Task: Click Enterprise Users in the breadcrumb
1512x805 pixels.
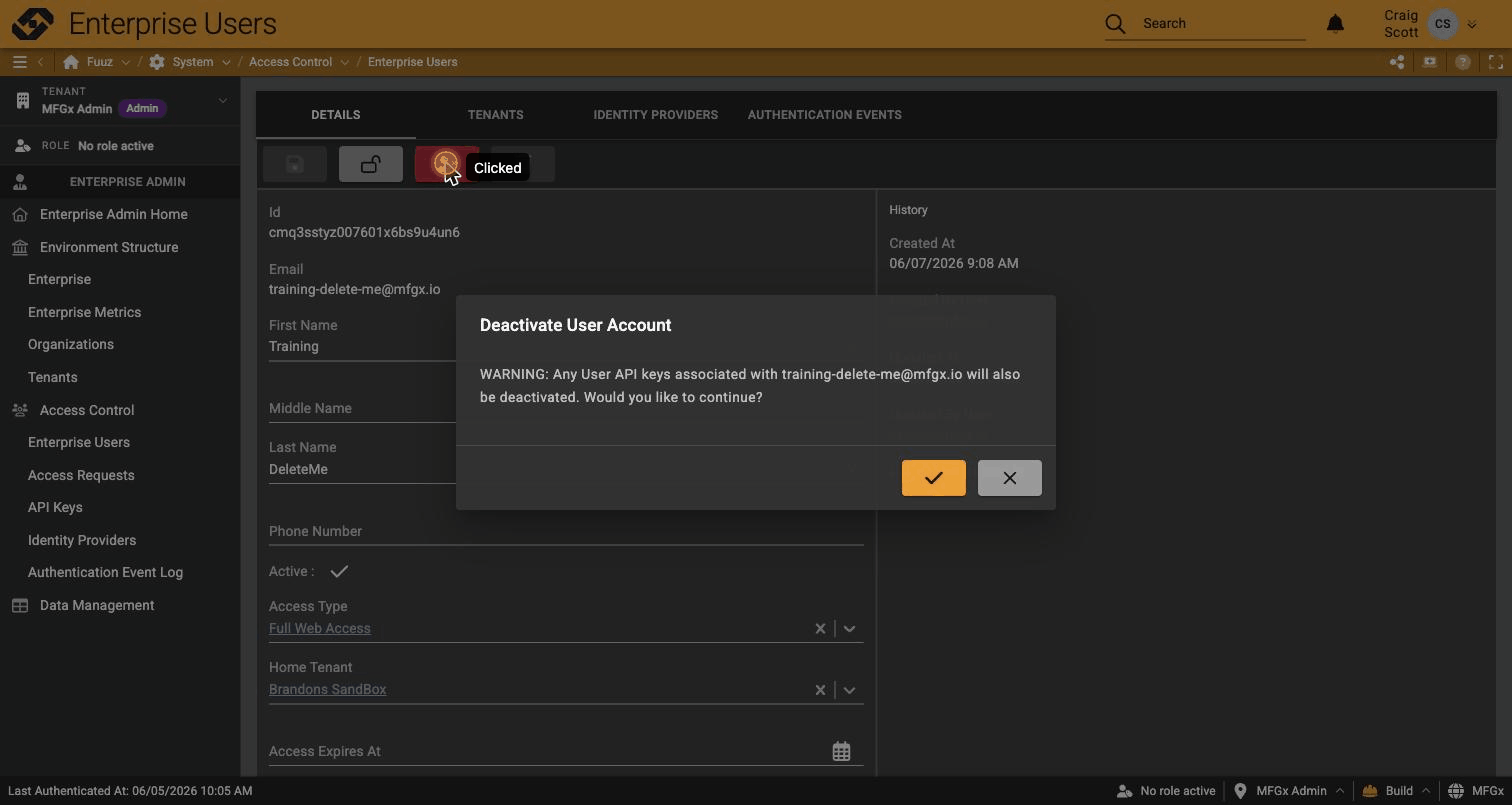Action: [412, 62]
